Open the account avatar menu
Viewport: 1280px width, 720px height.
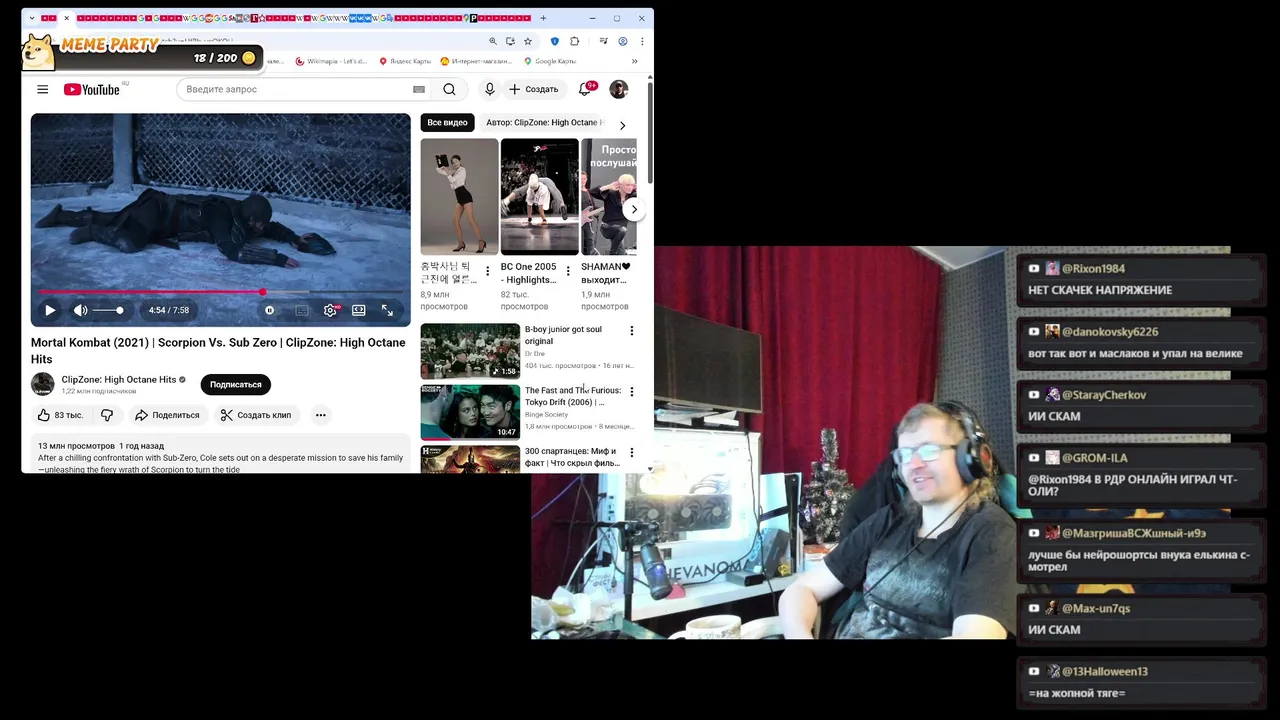(619, 89)
